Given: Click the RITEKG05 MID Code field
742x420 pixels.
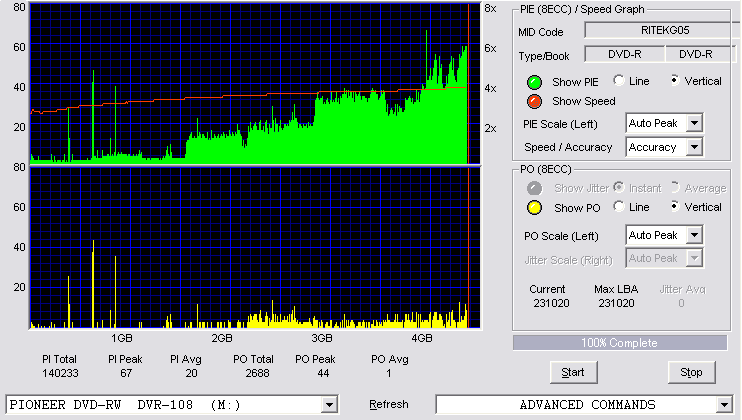Looking at the screenshot, I should [x=662, y=30].
